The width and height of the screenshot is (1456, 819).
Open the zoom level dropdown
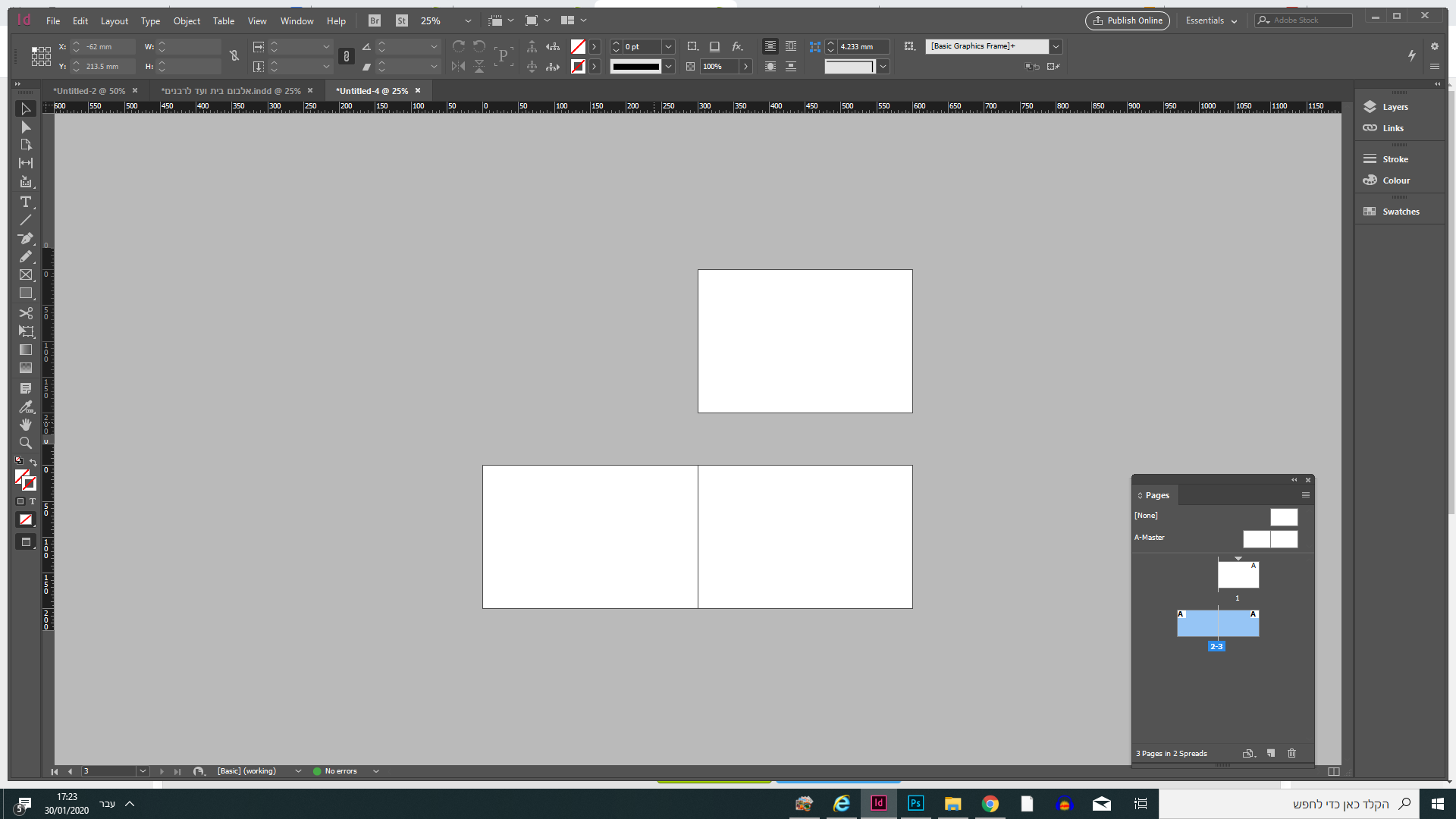(467, 21)
